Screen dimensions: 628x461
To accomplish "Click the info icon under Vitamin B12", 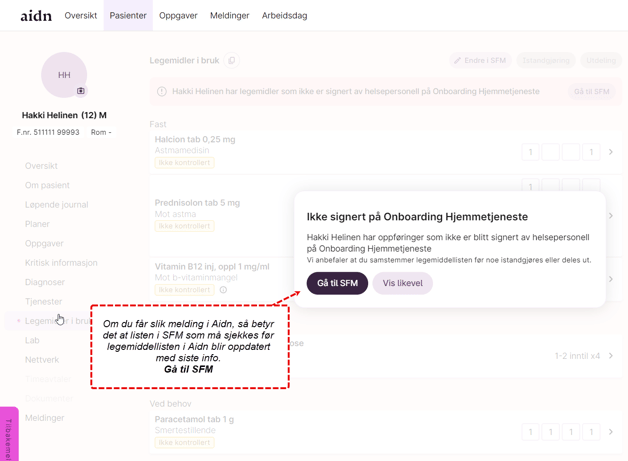I will click(x=223, y=290).
